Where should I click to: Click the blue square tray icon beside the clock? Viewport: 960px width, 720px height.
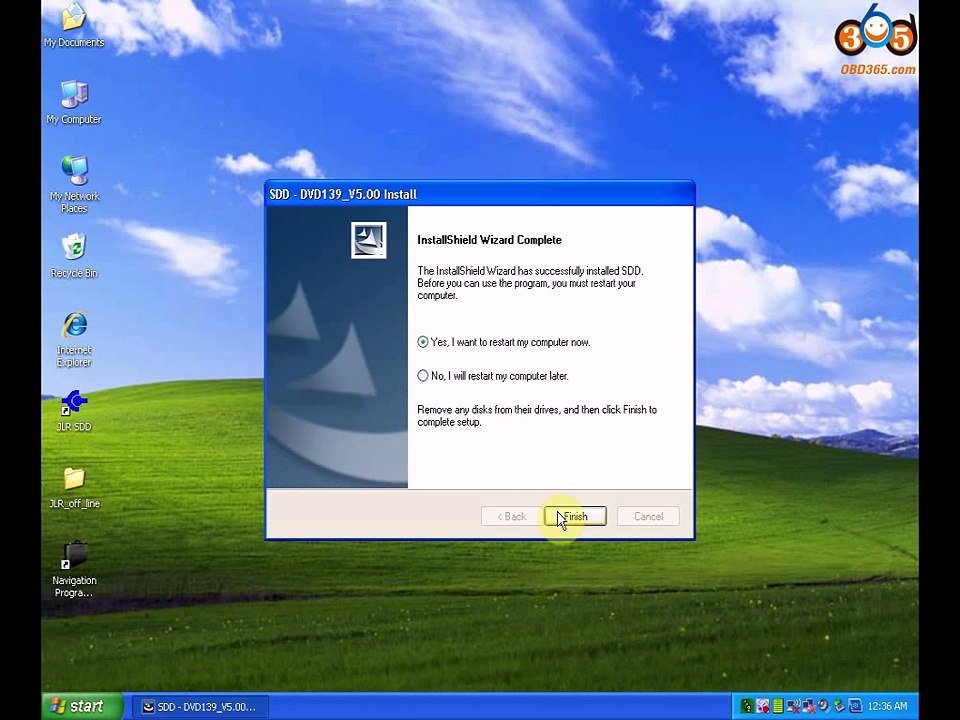(856, 706)
